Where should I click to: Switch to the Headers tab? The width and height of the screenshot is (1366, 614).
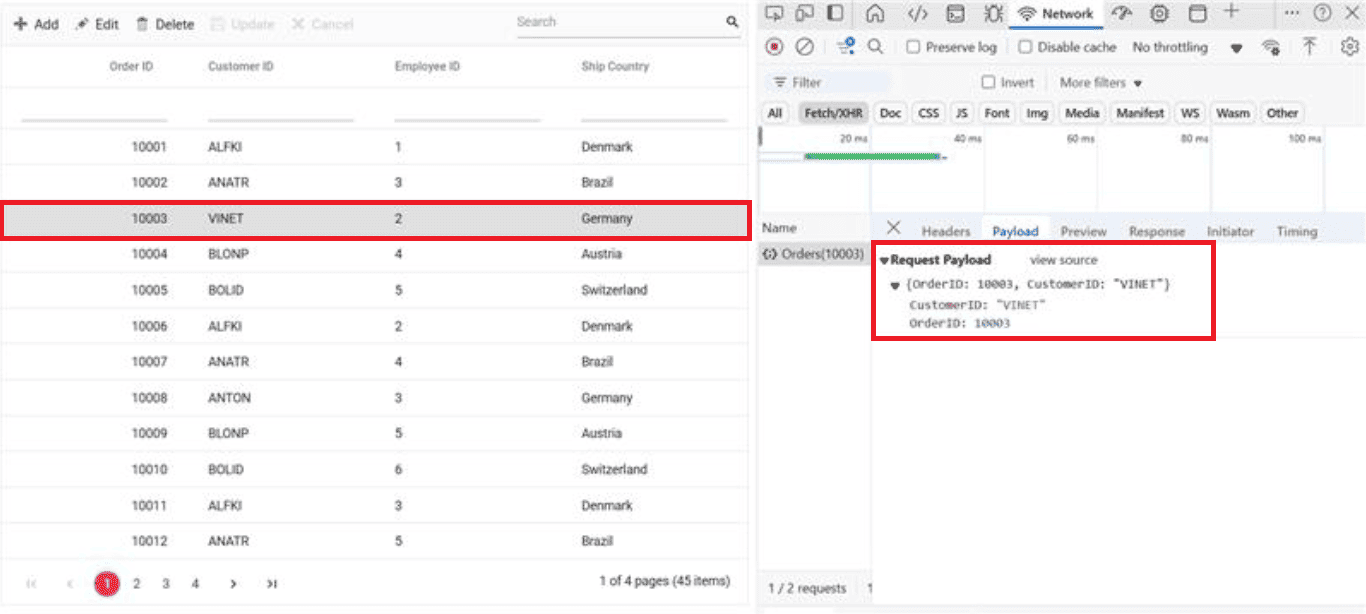tap(946, 231)
